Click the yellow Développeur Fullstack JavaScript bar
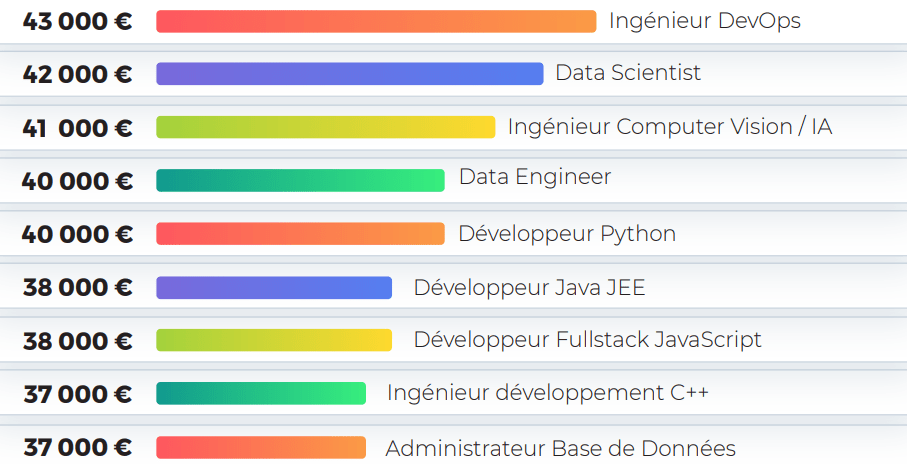Viewport: 907px width, 469px height. tap(274, 340)
